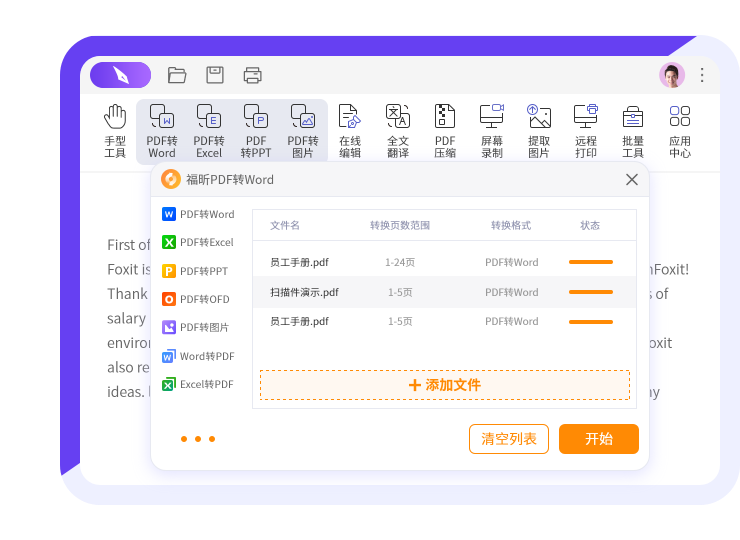740x540 pixels.
Task: Click the orange three-dot more options
Action: pyautogui.click(x=198, y=439)
